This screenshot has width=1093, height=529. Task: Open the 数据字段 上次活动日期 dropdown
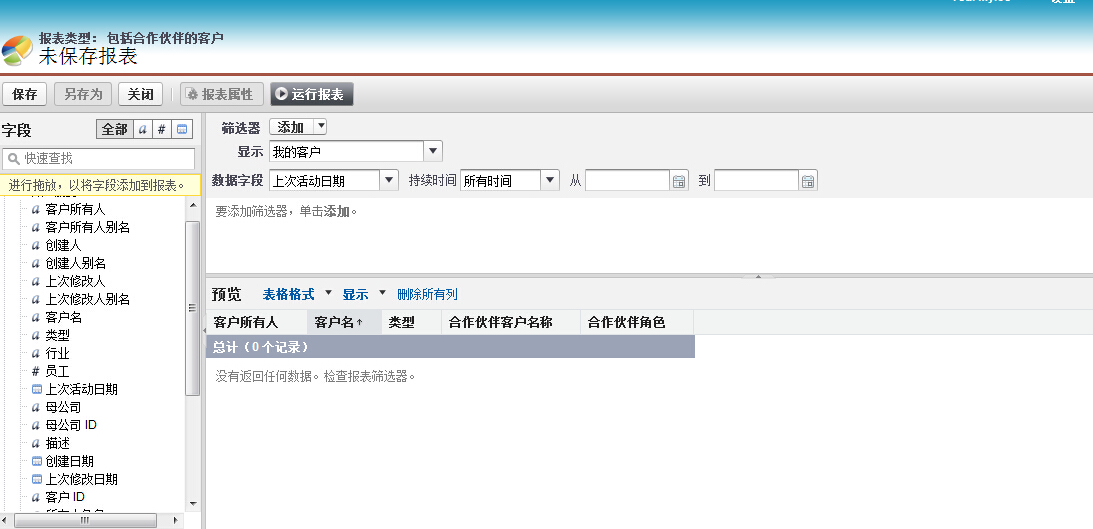click(x=389, y=181)
